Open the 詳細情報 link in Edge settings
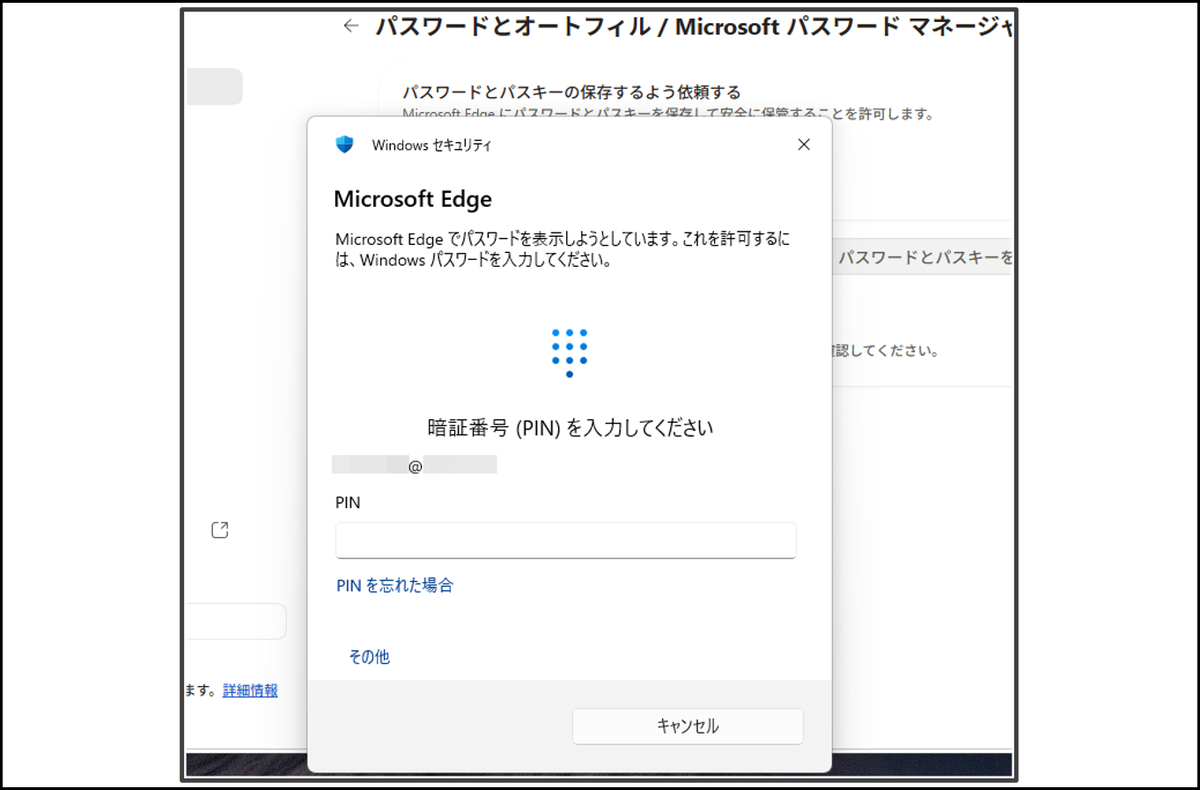 (250, 690)
